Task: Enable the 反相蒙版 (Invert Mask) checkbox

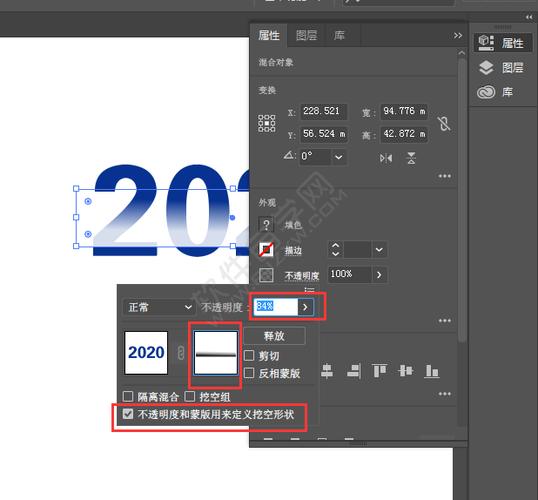Action: pyautogui.click(x=249, y=373)
